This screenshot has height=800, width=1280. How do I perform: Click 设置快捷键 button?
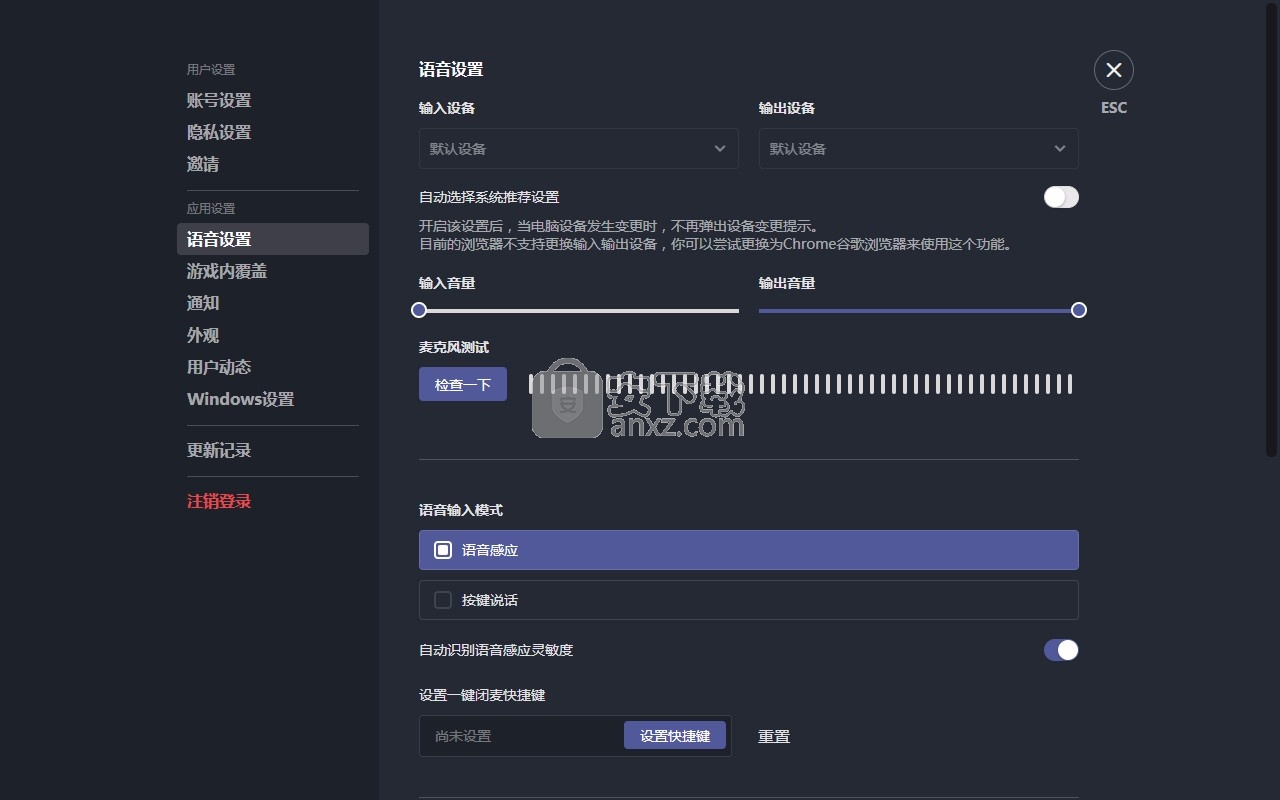coord(675,736)
